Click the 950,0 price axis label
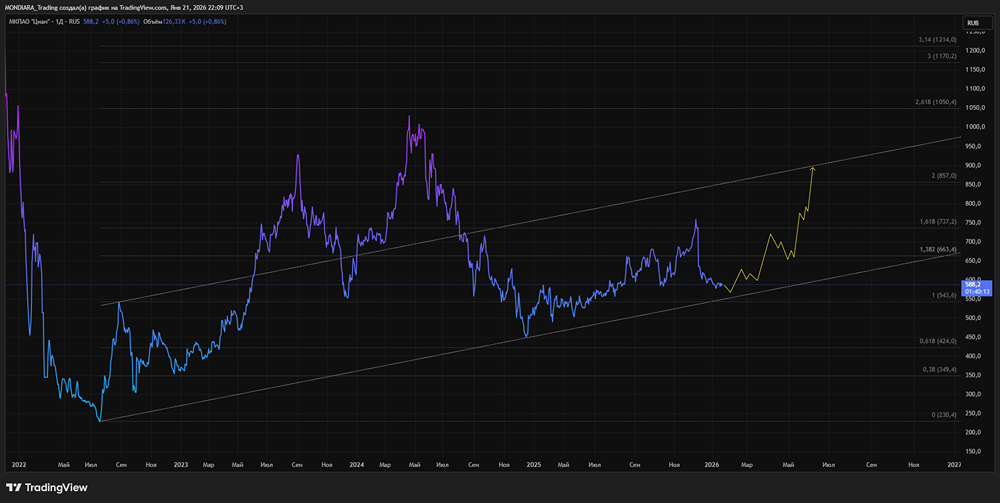 973,146
